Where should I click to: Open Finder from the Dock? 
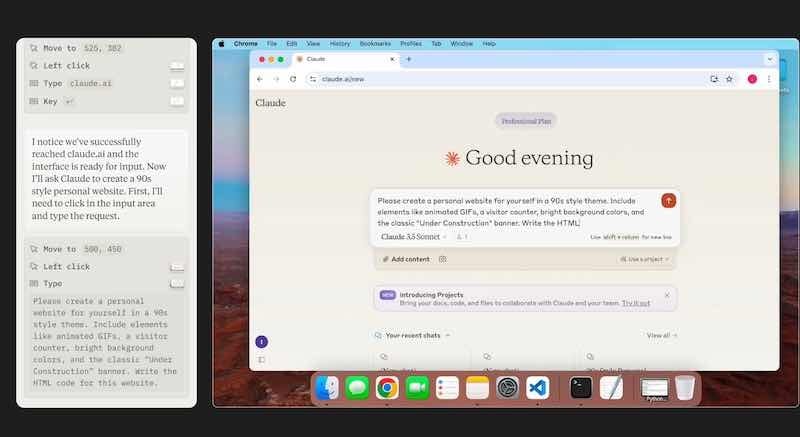327,388
